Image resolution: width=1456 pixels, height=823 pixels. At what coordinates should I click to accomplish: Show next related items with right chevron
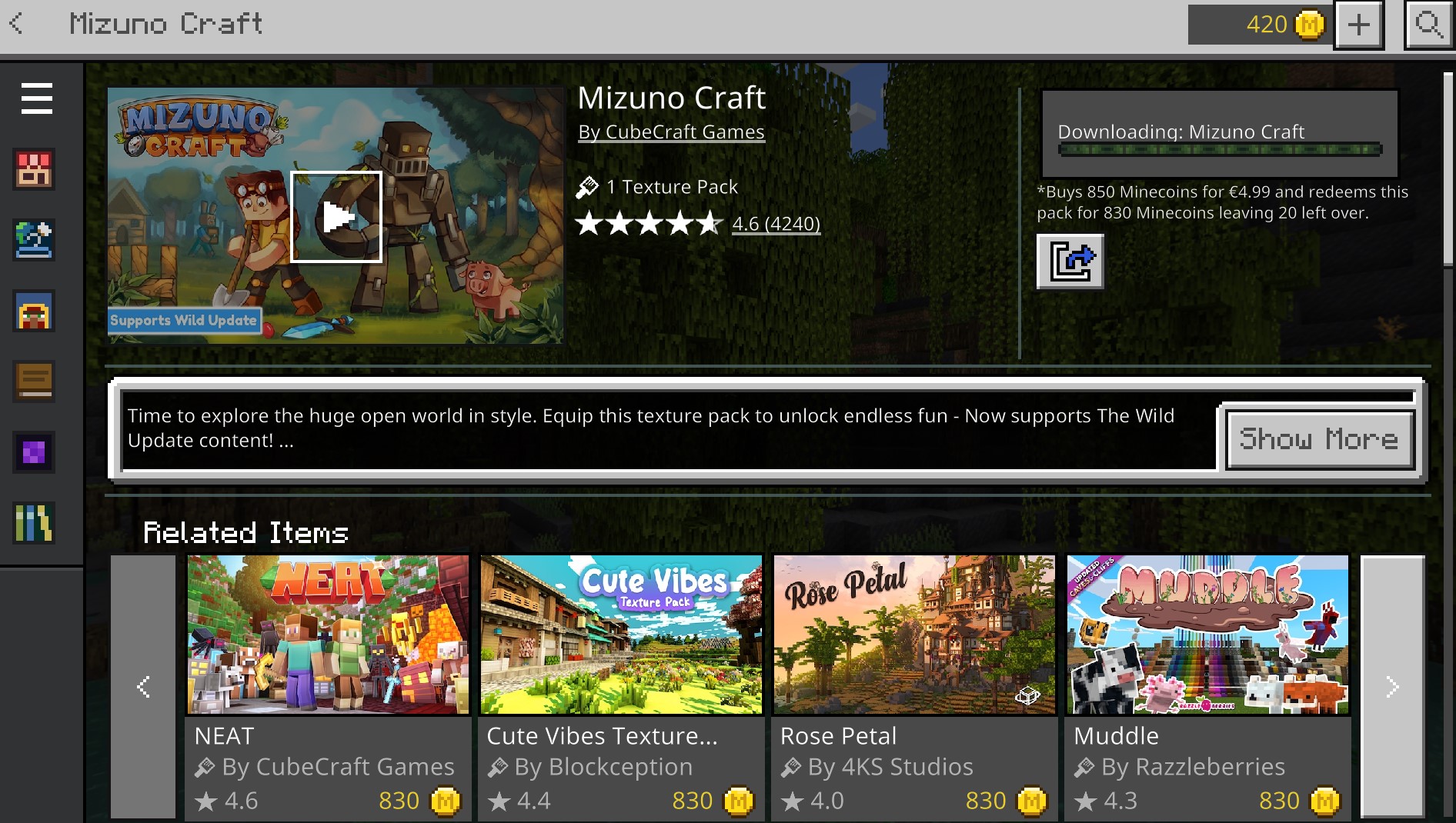[x=1392, y=687]
